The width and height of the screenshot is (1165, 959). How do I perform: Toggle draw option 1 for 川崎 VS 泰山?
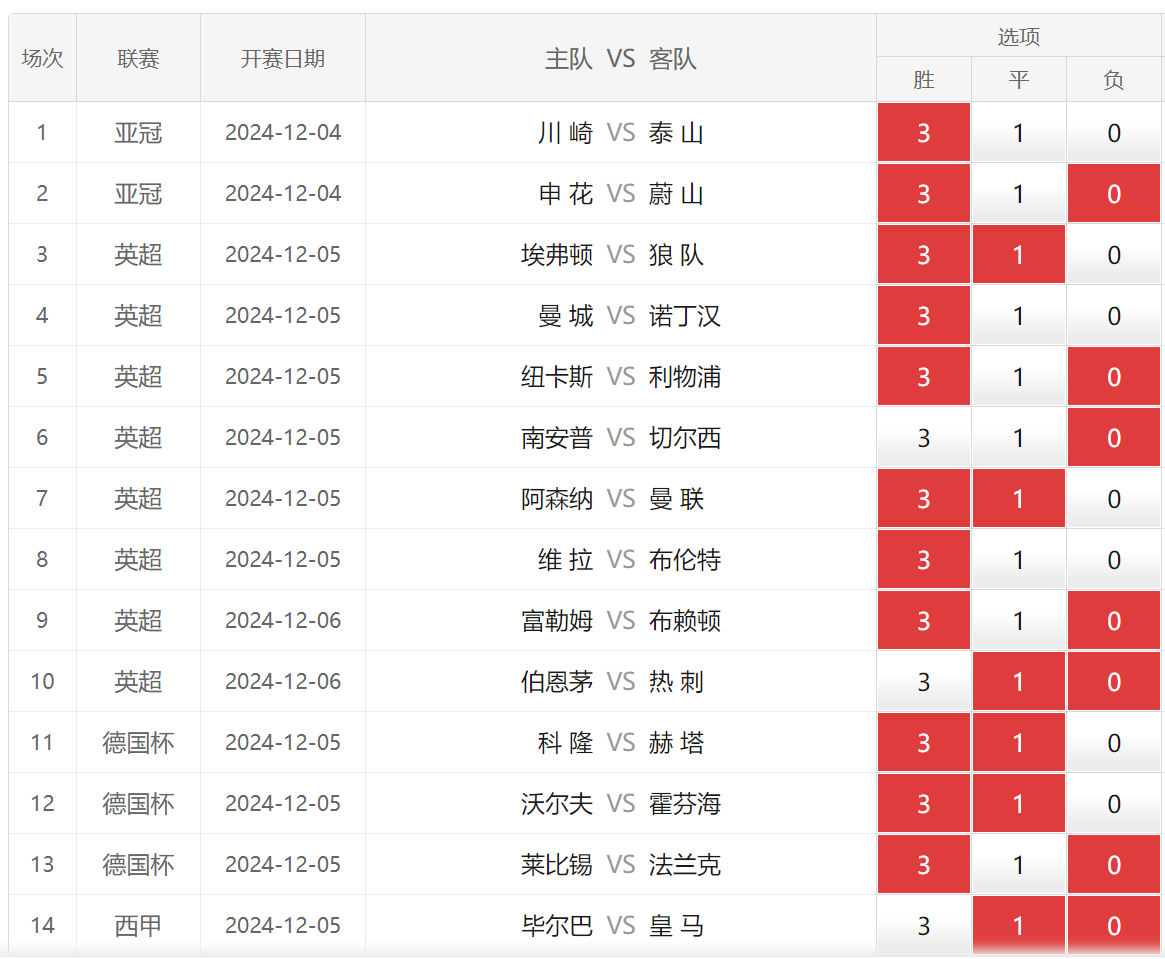coord(1019,133)
